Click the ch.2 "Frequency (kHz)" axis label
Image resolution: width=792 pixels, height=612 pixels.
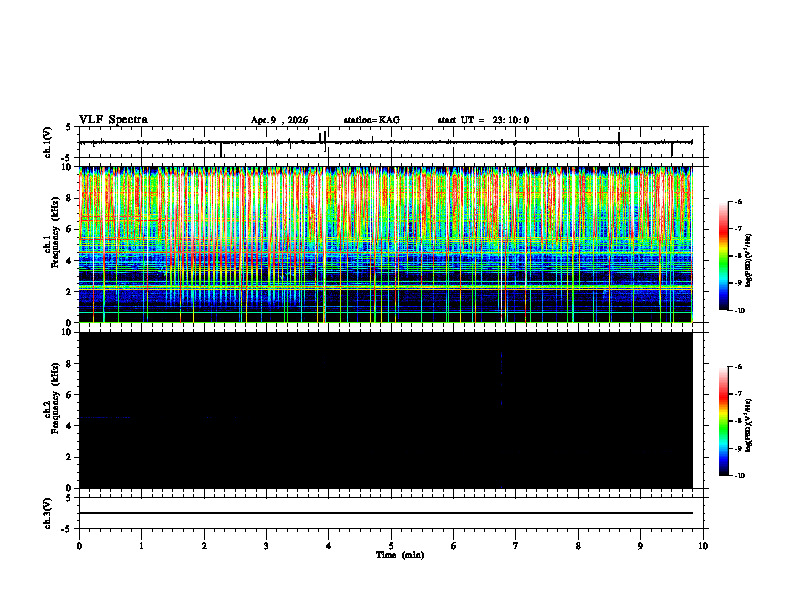tap(56, 399)
